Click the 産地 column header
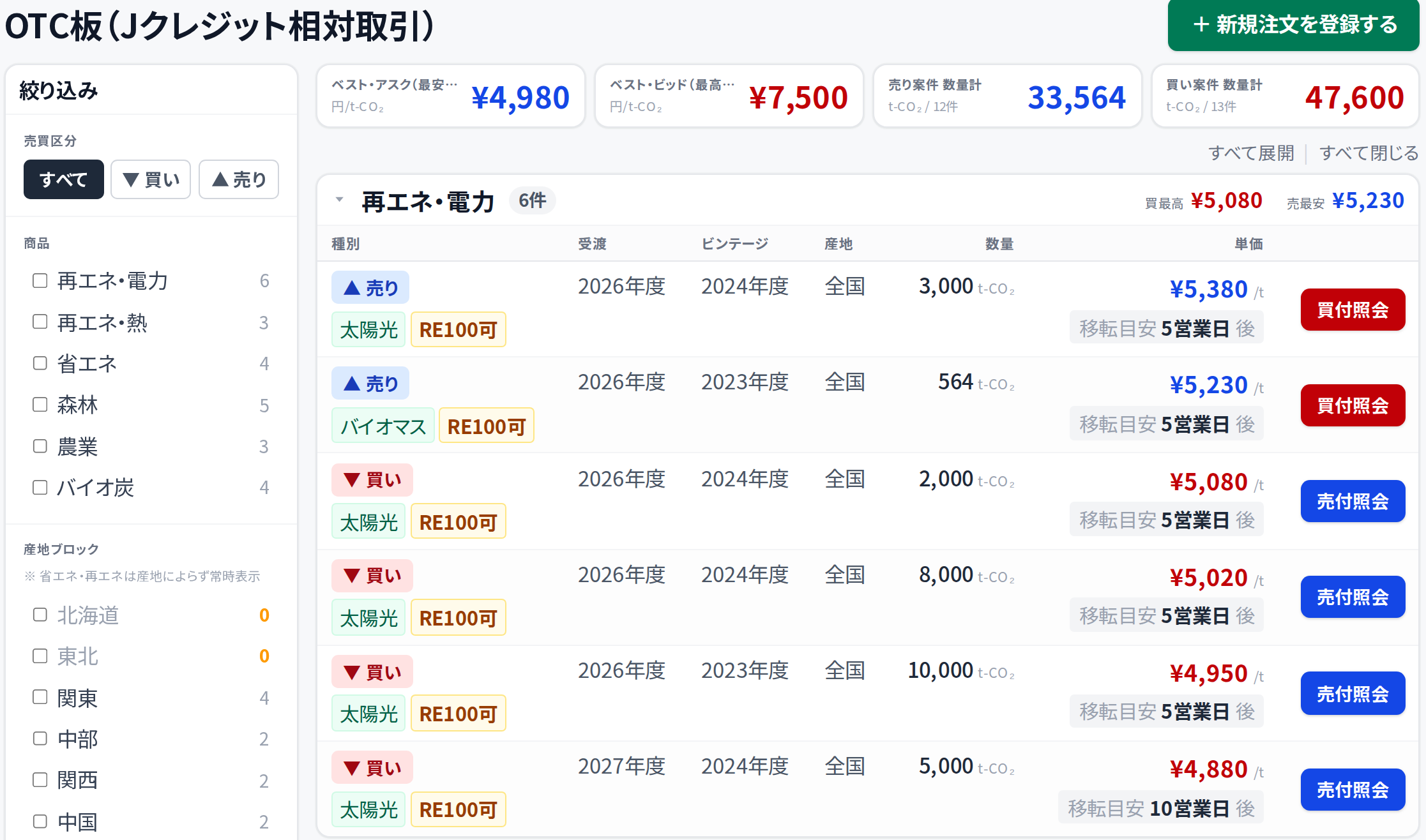Viewport: 1426px width, 840px height. tap(838, 244)
